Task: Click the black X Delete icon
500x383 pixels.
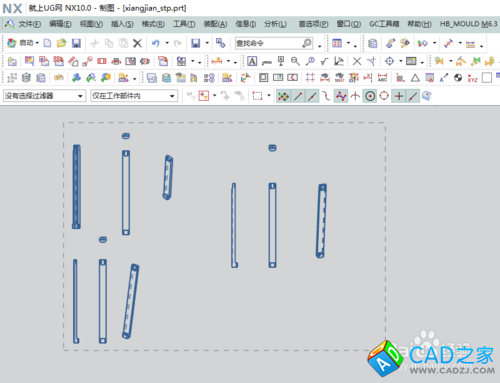Action: pyautogui.click(x=137, y=43)
